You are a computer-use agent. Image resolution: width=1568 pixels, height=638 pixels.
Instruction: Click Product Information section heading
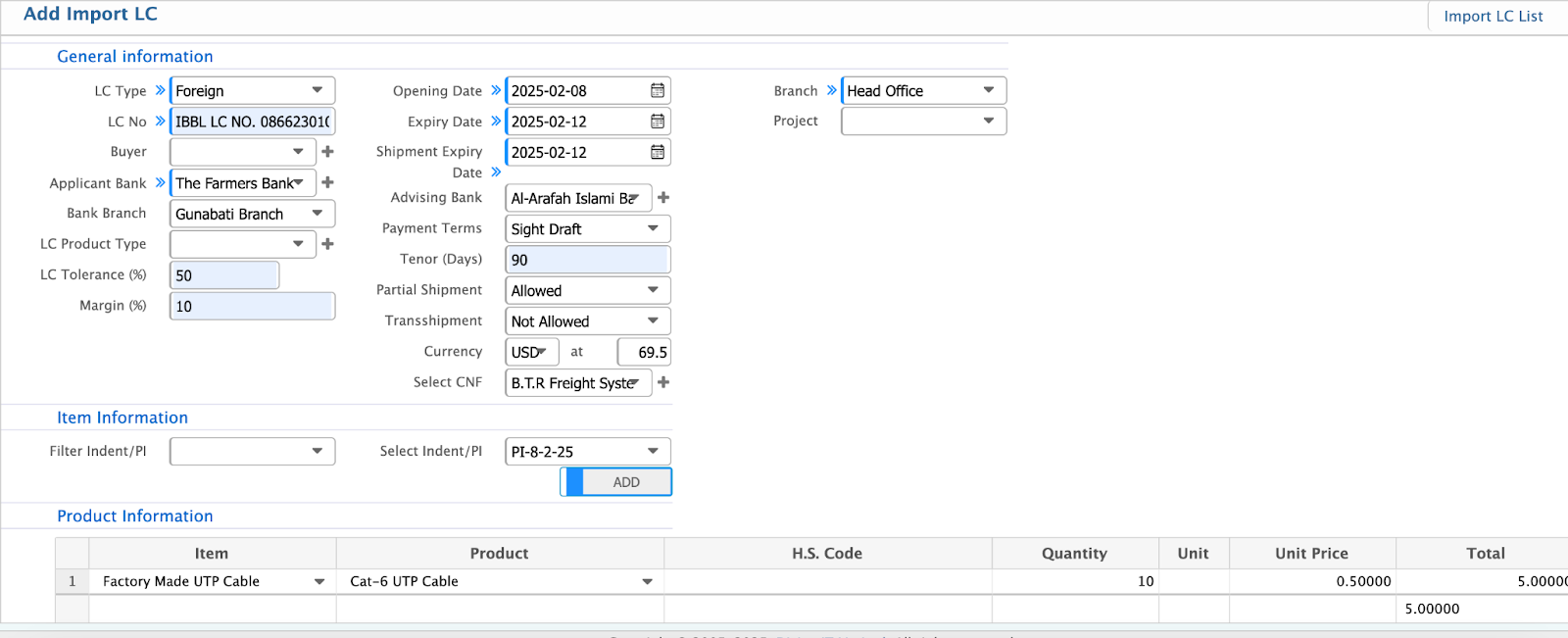click(x=134, y=515)
